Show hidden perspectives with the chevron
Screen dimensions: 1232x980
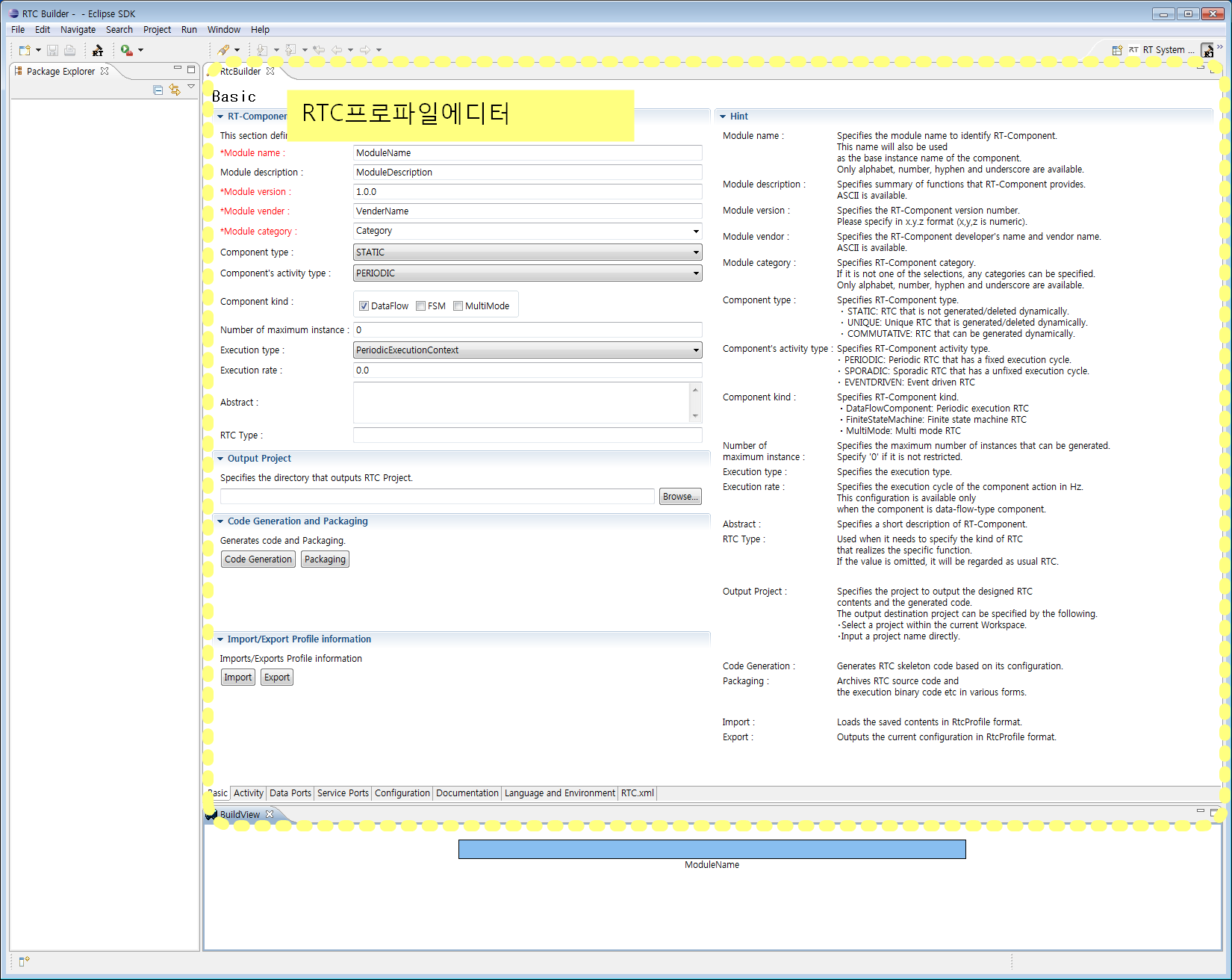1220,47
